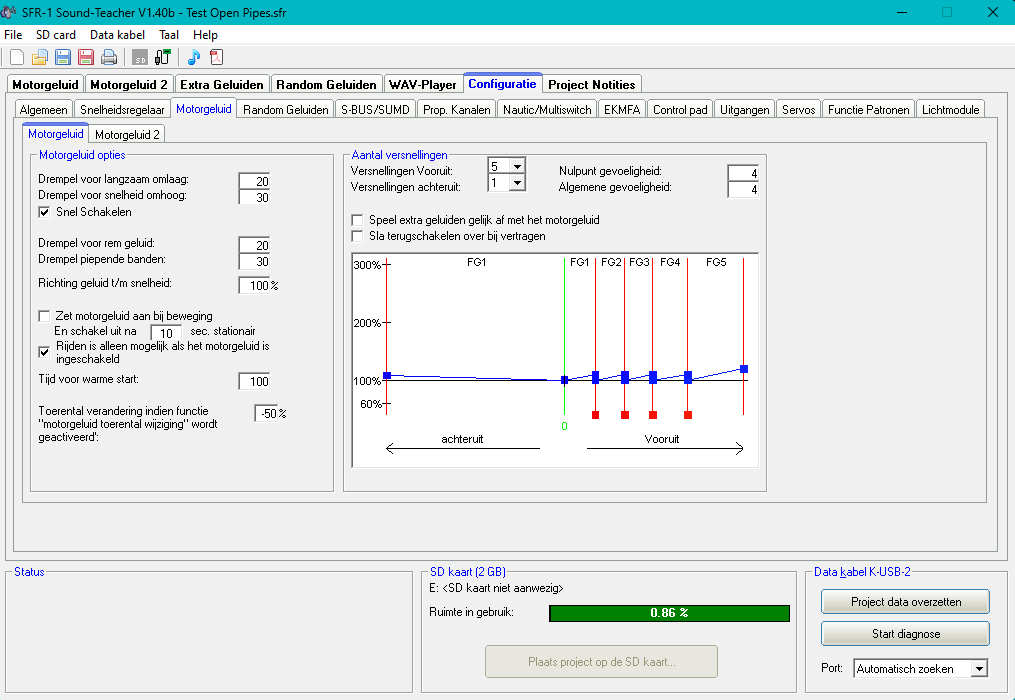
Task: Switch to WAV-Player tab
Action: tap(423, 85)
